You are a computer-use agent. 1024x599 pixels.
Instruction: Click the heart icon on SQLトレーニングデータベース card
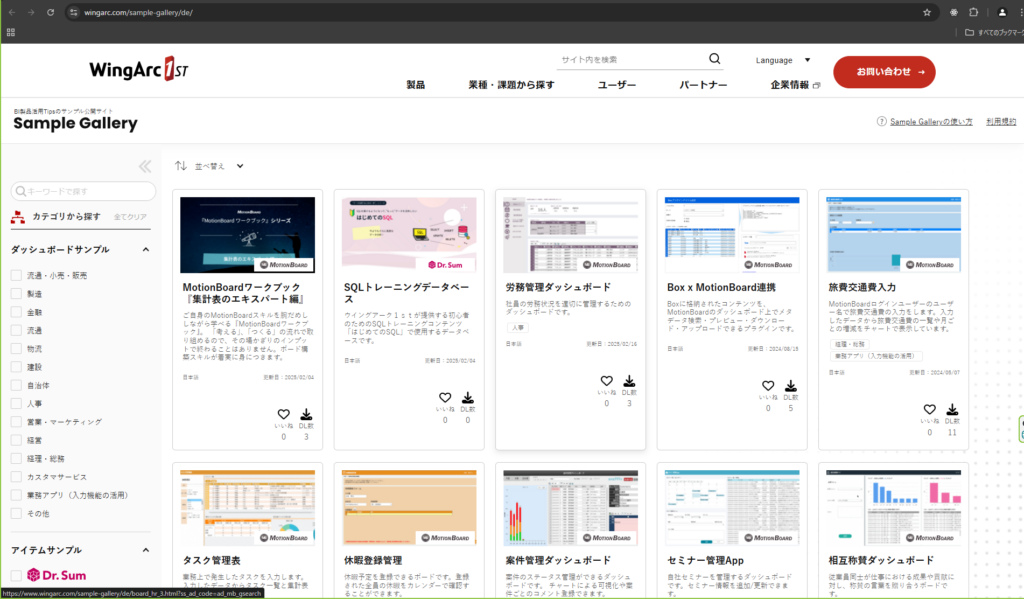tap(445, 397)
